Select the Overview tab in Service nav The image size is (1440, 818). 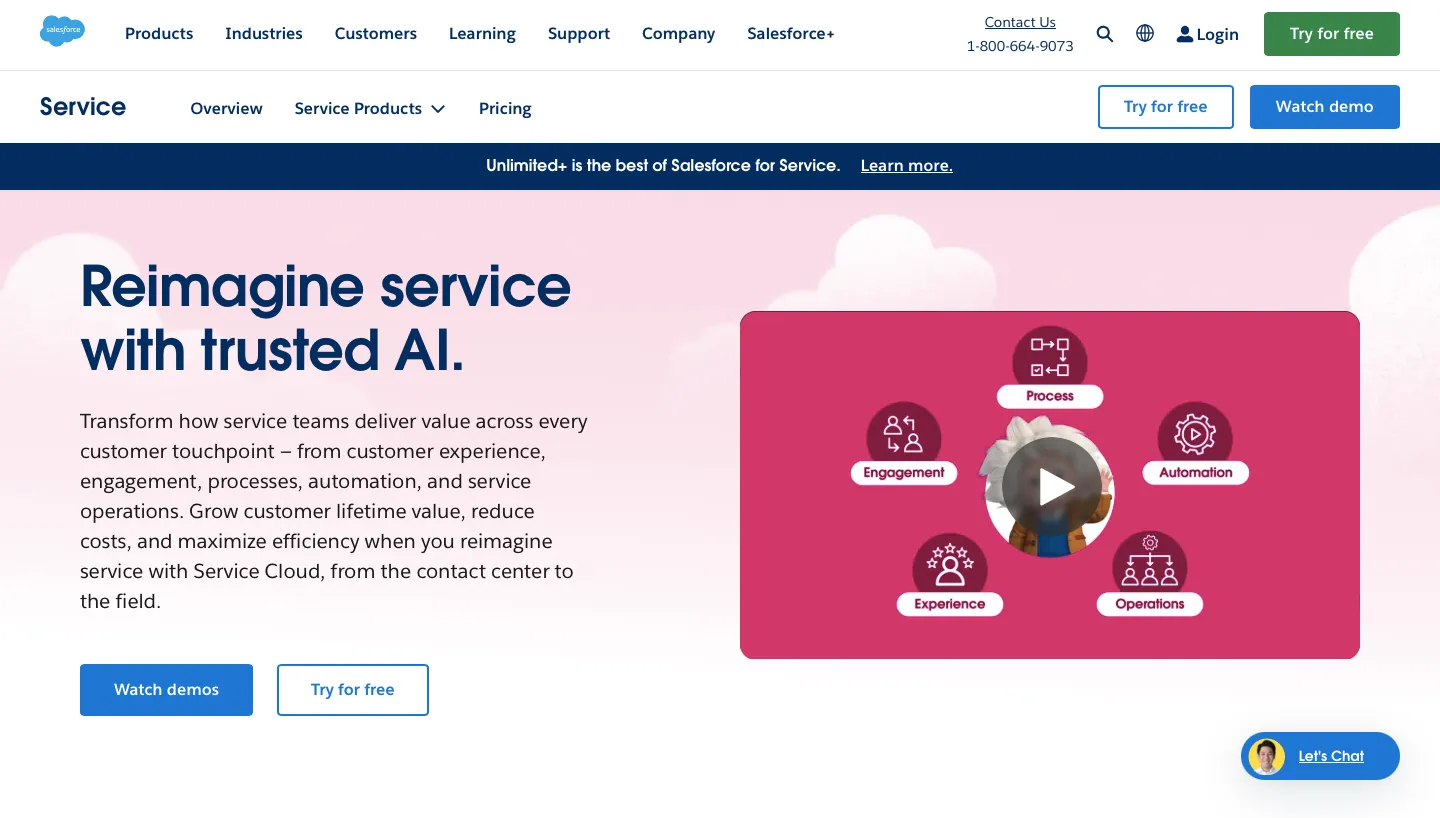pos(227,108)
